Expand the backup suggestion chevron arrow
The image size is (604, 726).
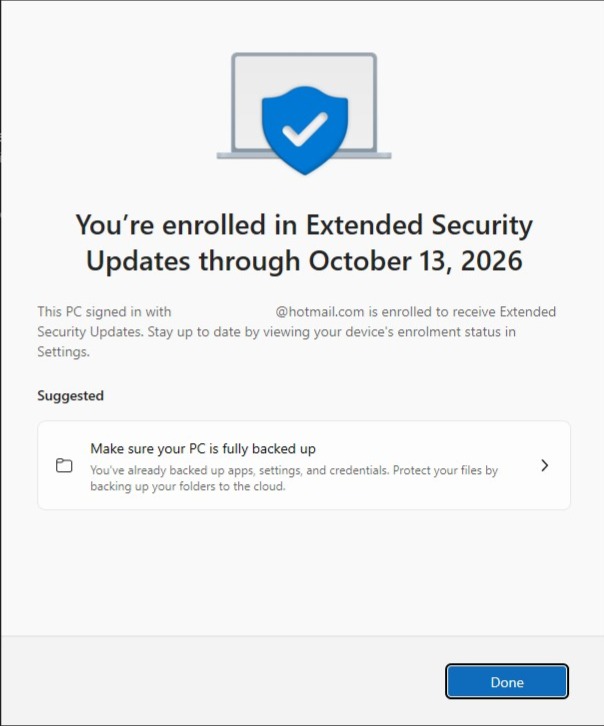pyautogui.click(x=544, y=465)
